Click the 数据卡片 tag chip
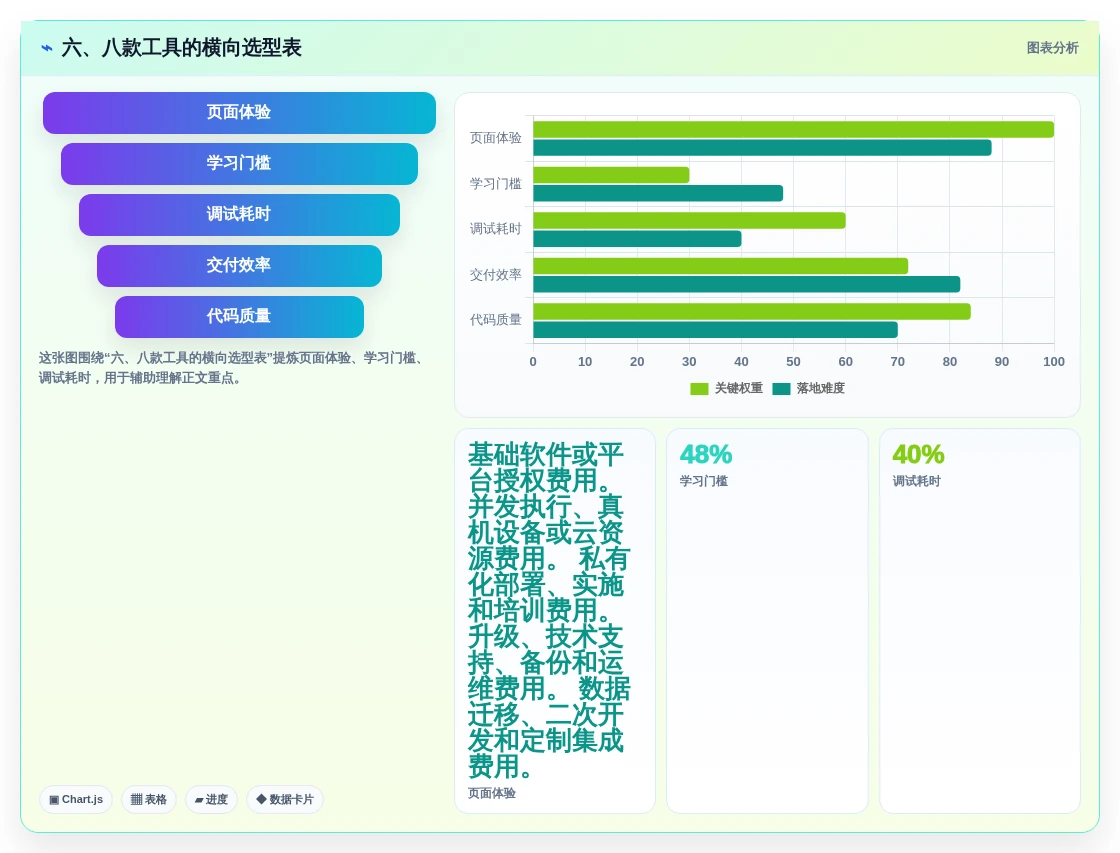The image size is (1120, 853). [285, 799]
